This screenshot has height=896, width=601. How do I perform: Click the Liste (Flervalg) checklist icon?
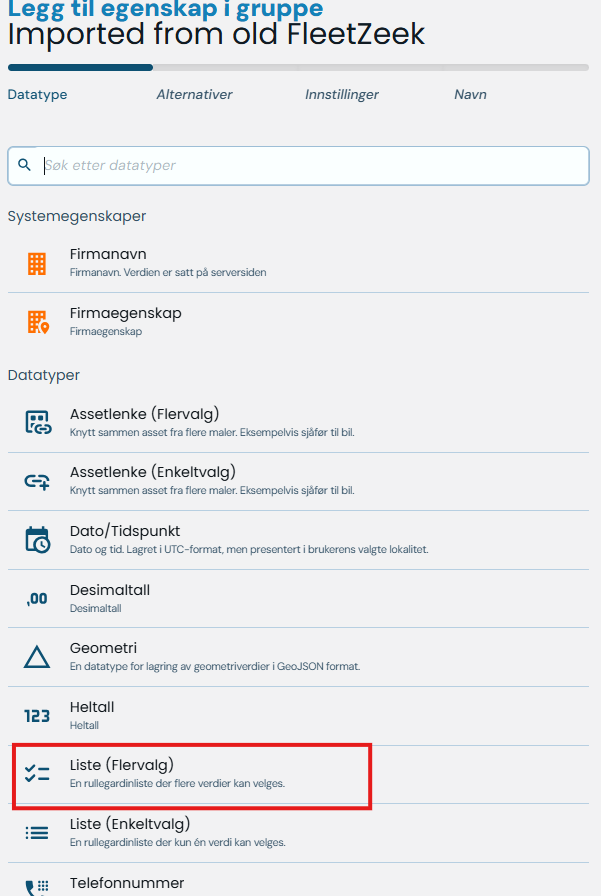click(x=37, y=773)
